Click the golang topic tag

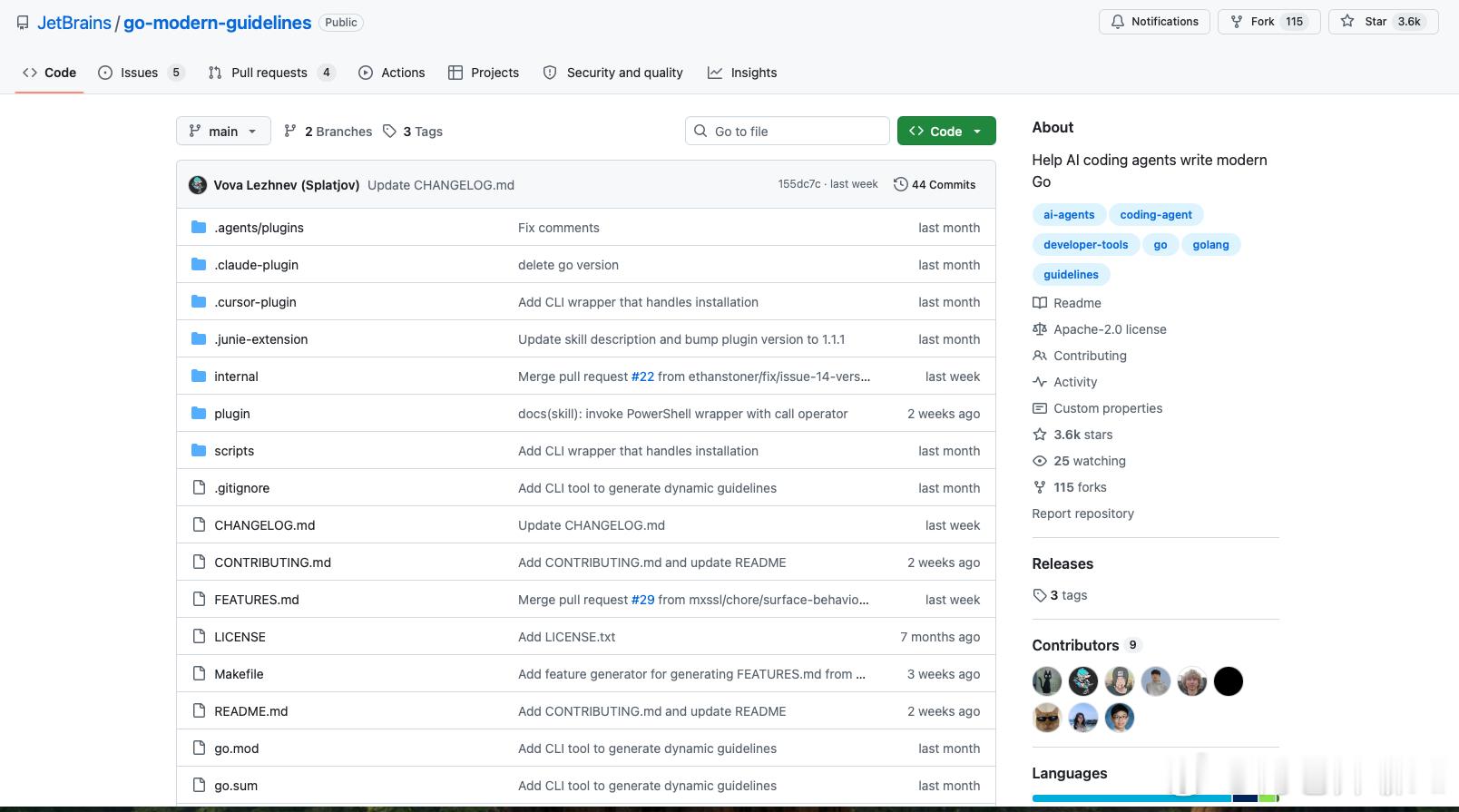tap(1210, 245)
